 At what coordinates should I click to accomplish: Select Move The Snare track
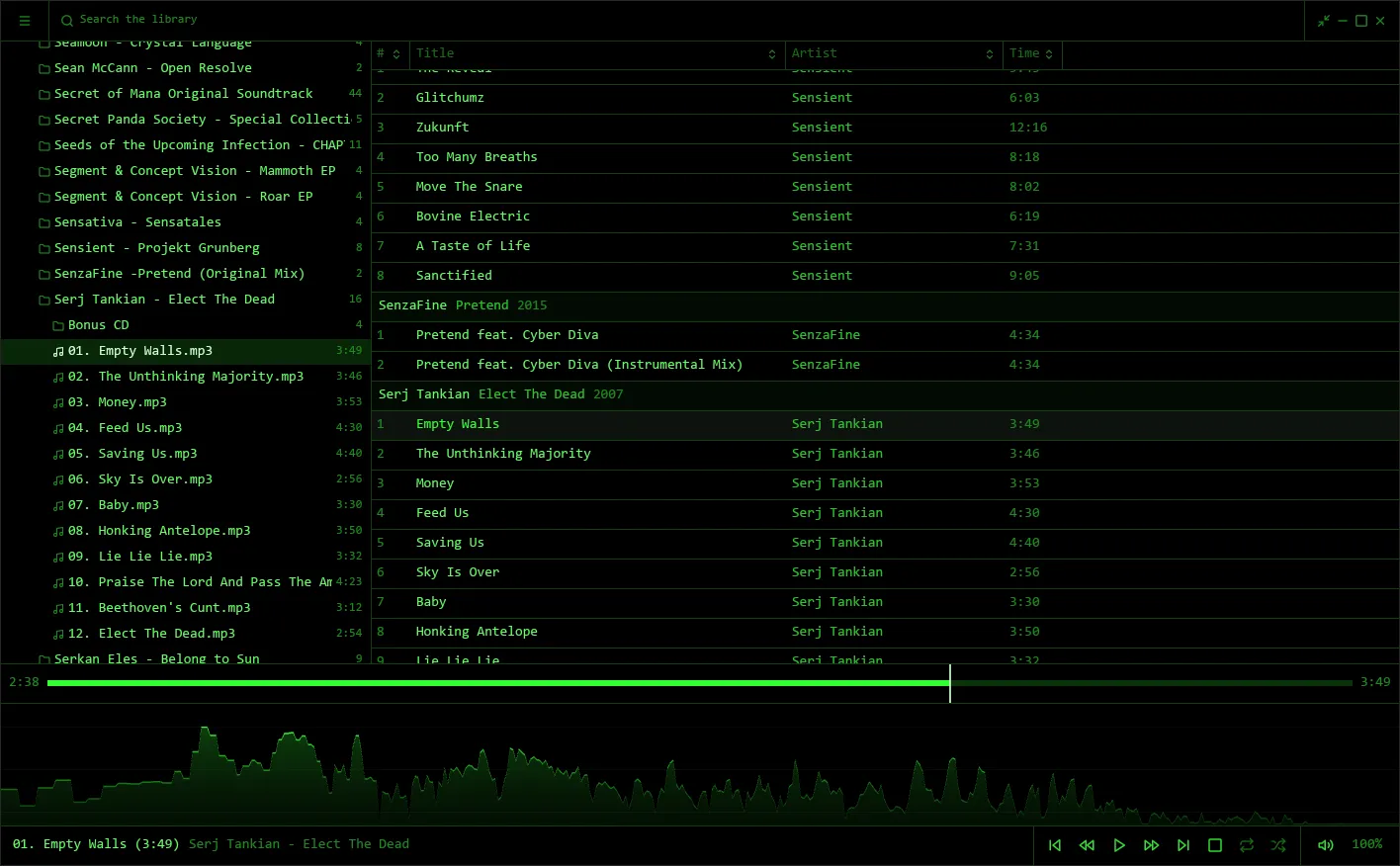coord(885,187)
